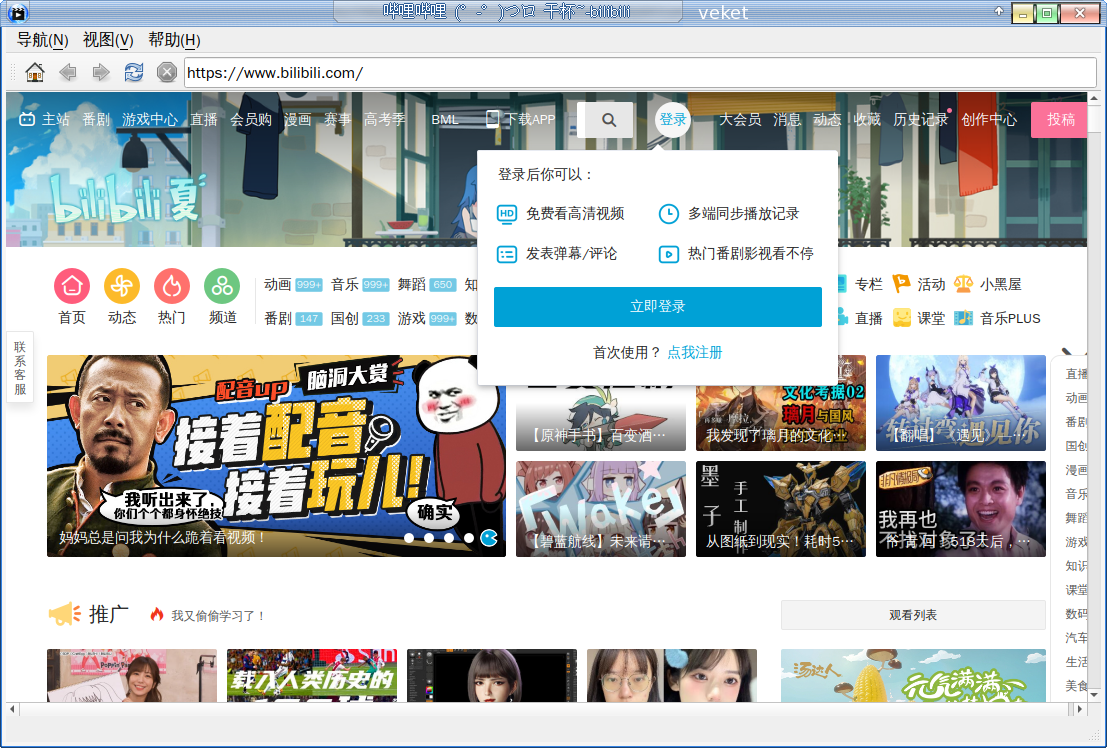Click the vertical scrollbar down arrow
This screenshot has width=1107, height=748.
(x=1094, y=695)
